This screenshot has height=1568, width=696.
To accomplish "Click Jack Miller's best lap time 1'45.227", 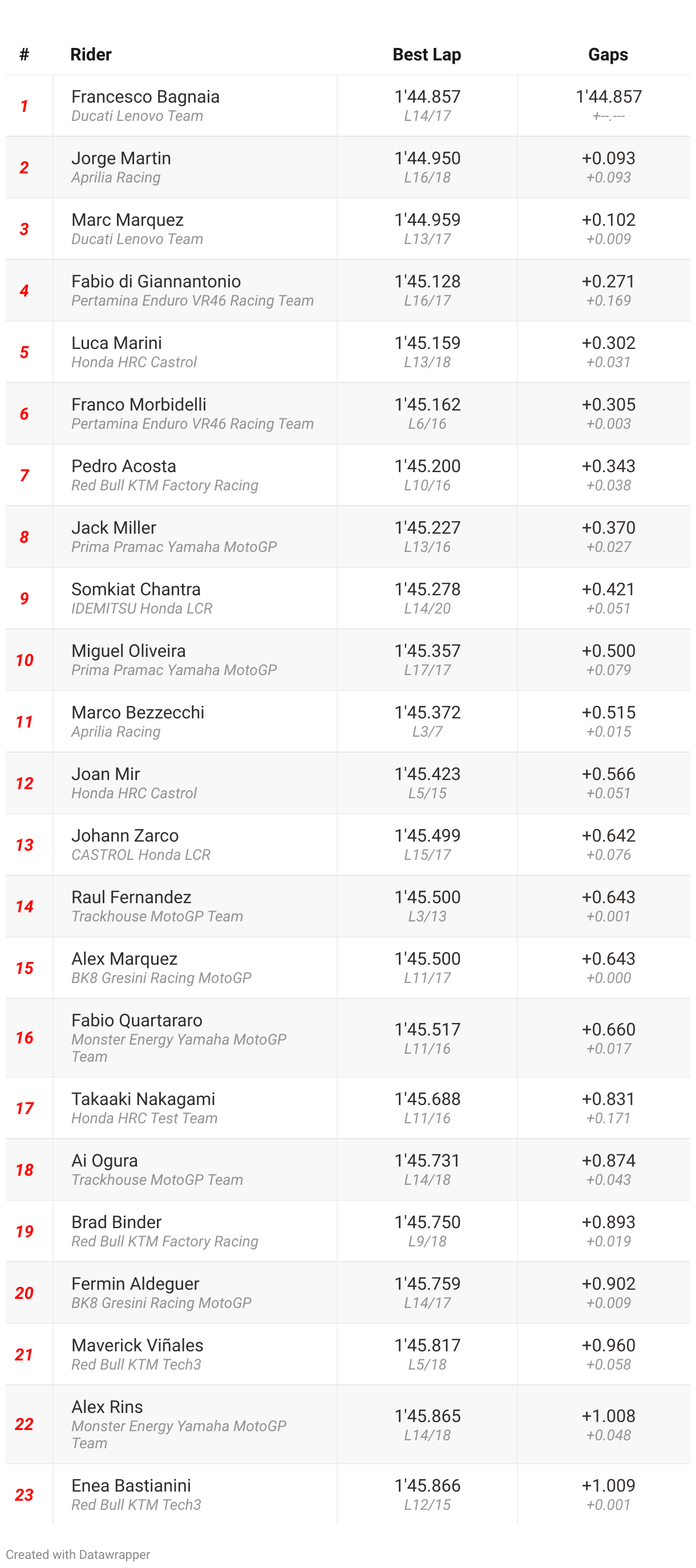I will (427, 528).
